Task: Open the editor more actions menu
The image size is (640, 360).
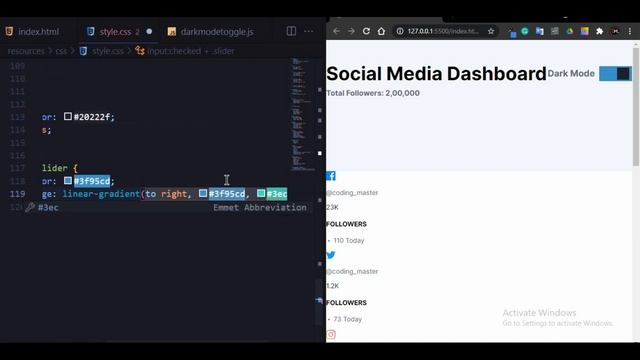Action: (x=309, y=31)
